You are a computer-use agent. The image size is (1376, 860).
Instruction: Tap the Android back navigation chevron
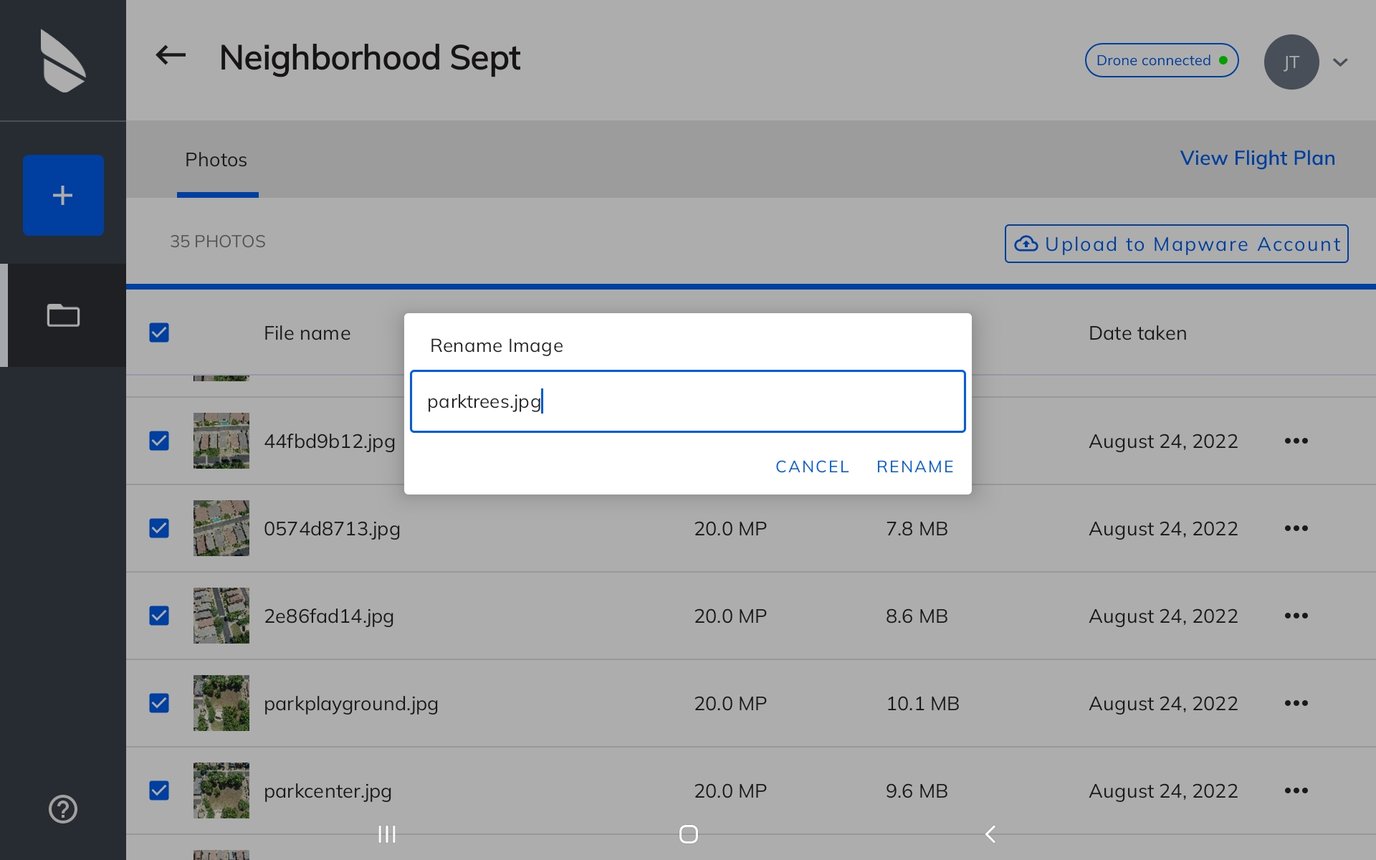click(x=990, y=834)
